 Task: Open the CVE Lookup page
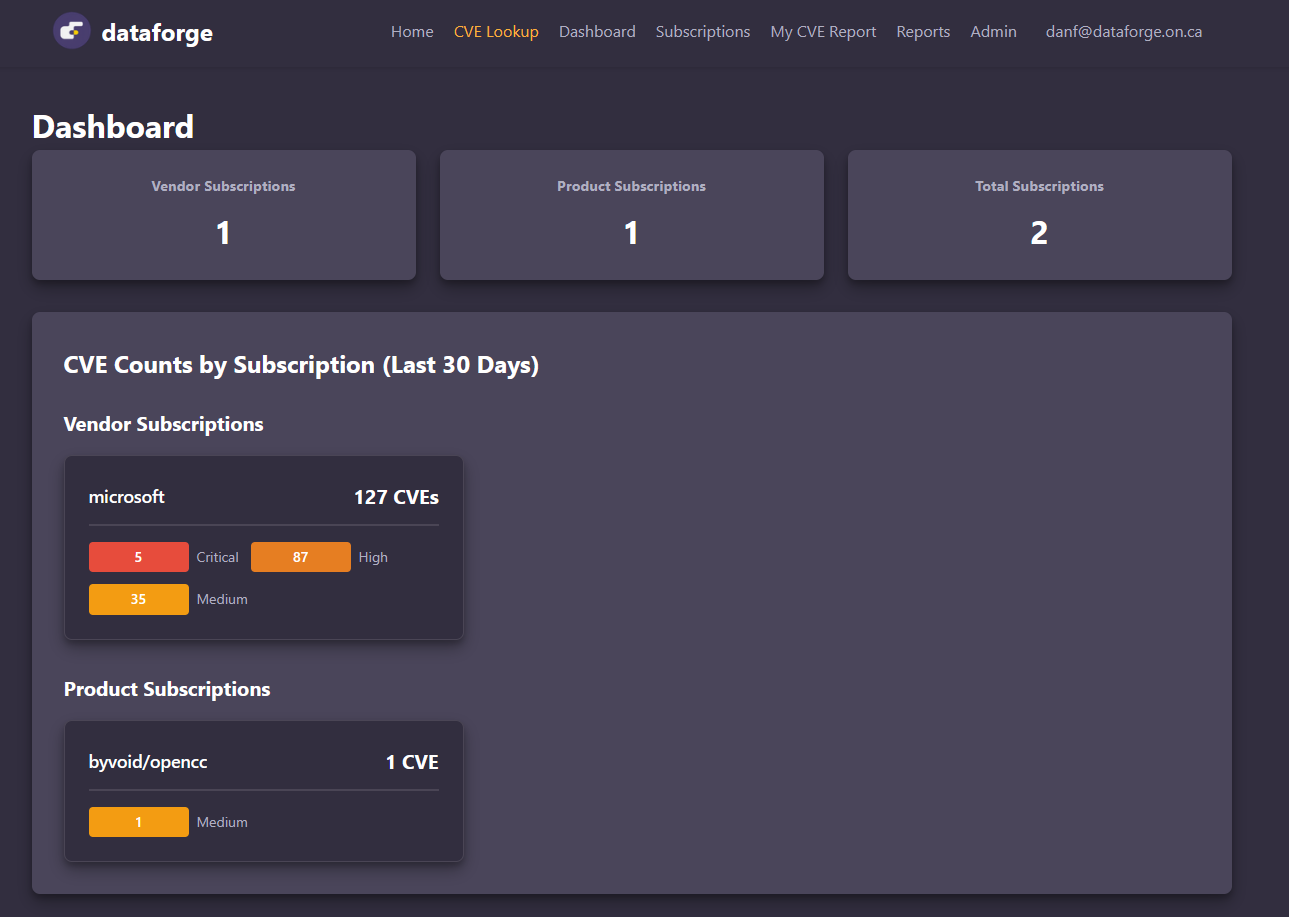pyautogui.click(x=496, y=32)
